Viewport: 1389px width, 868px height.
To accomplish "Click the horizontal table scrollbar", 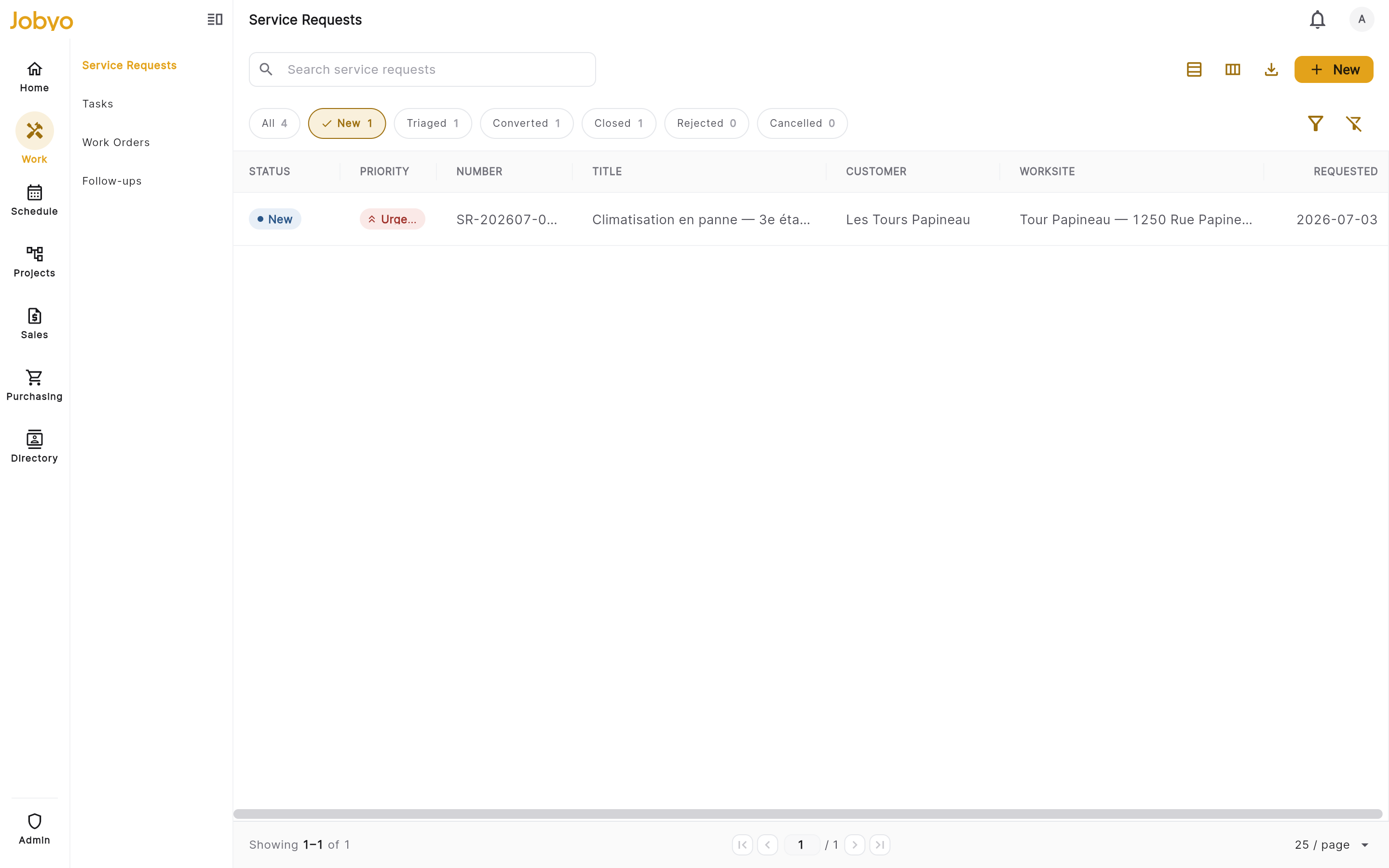I will [x=807, y=814].
